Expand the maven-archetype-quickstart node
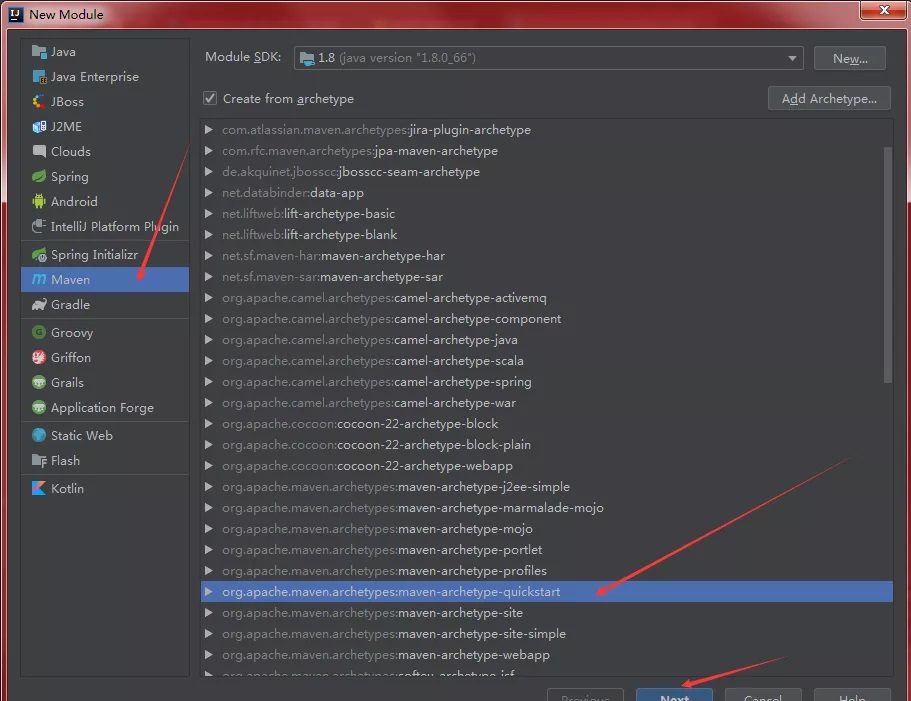 click(x=209, y=591)
